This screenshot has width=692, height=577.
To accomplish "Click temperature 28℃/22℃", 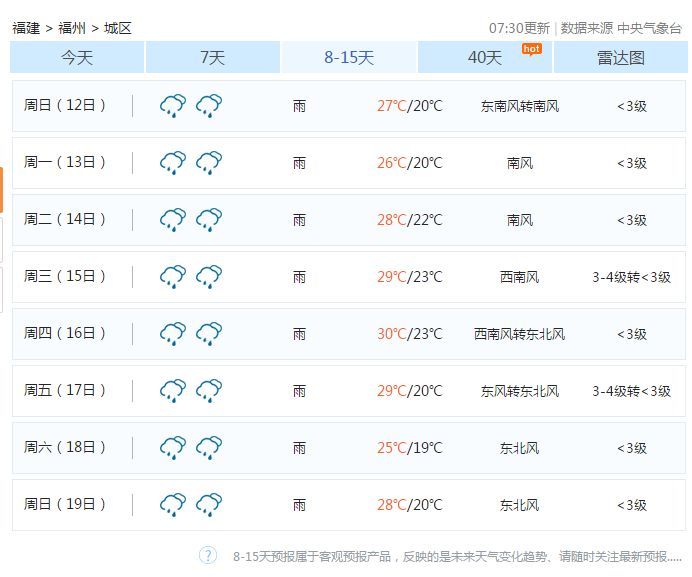I will [410, 220].
